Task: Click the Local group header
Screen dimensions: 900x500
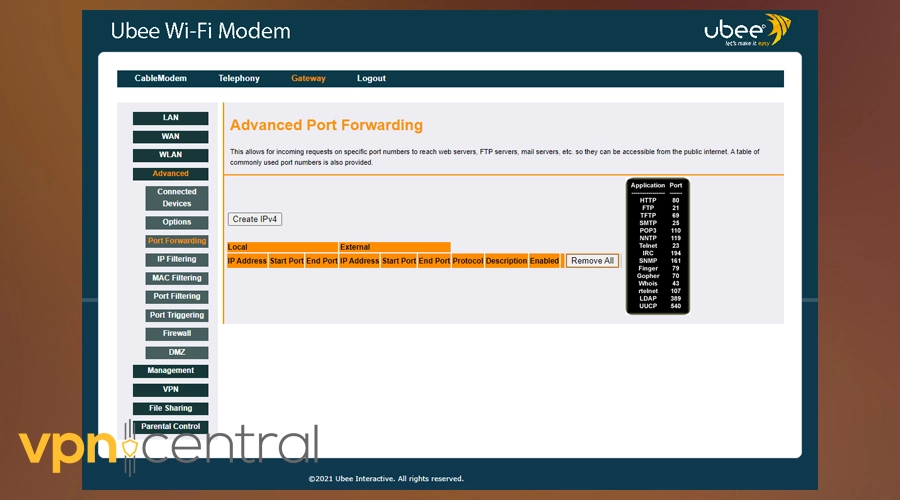Action: pos(282,247)
